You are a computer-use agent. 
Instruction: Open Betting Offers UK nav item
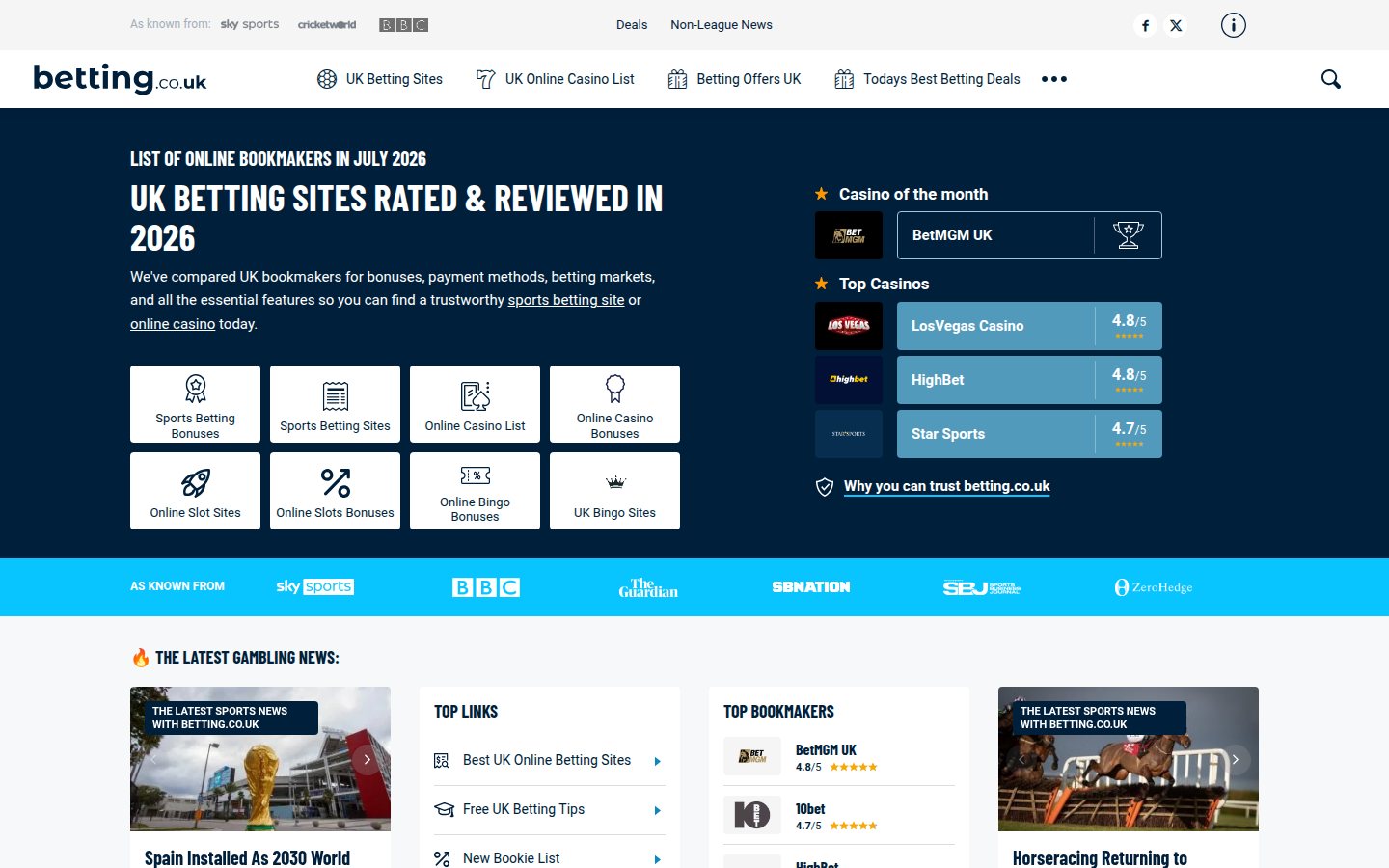[x=735, y=79]
